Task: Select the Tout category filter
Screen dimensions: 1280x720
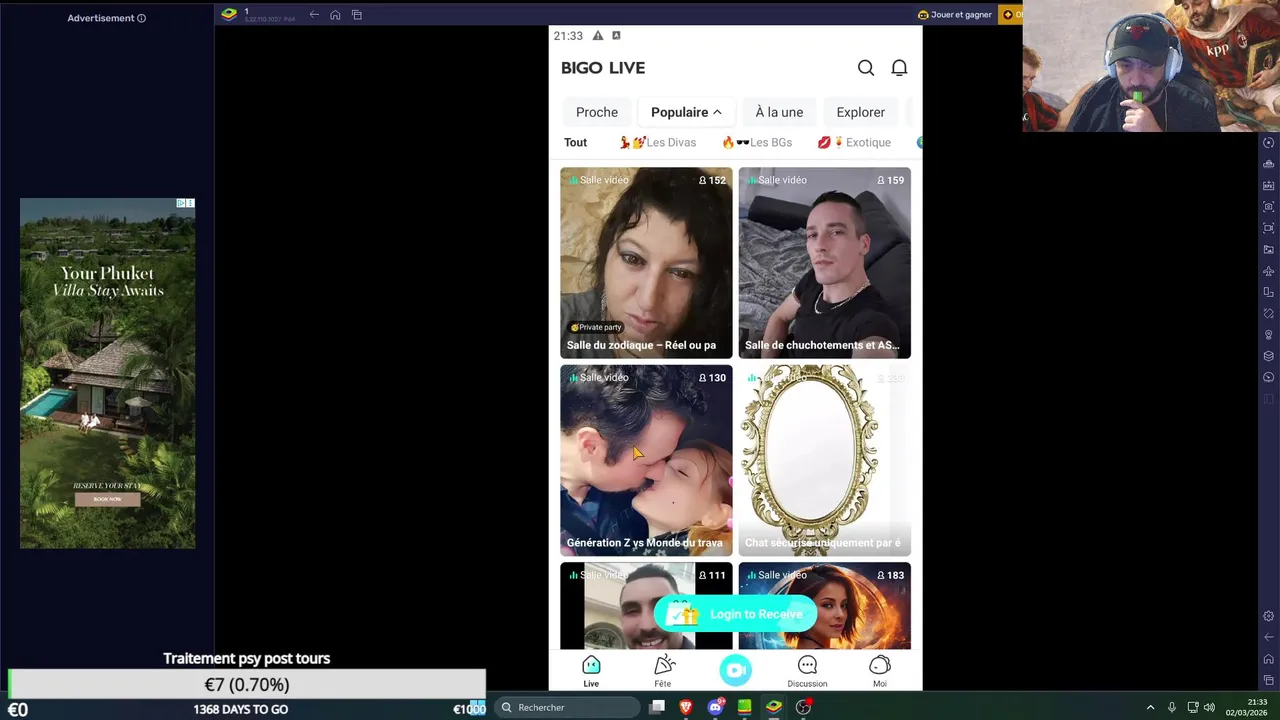Action: tap(575, 142)
